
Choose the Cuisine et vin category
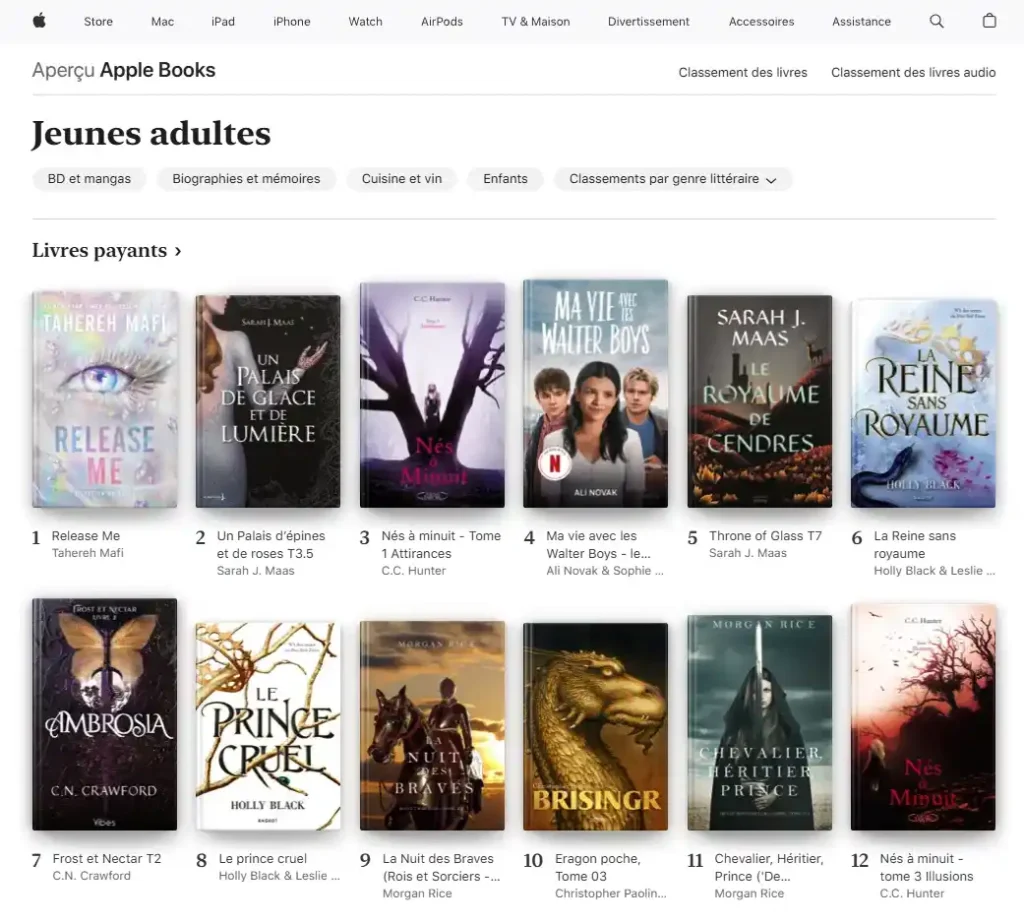[402, 179]
